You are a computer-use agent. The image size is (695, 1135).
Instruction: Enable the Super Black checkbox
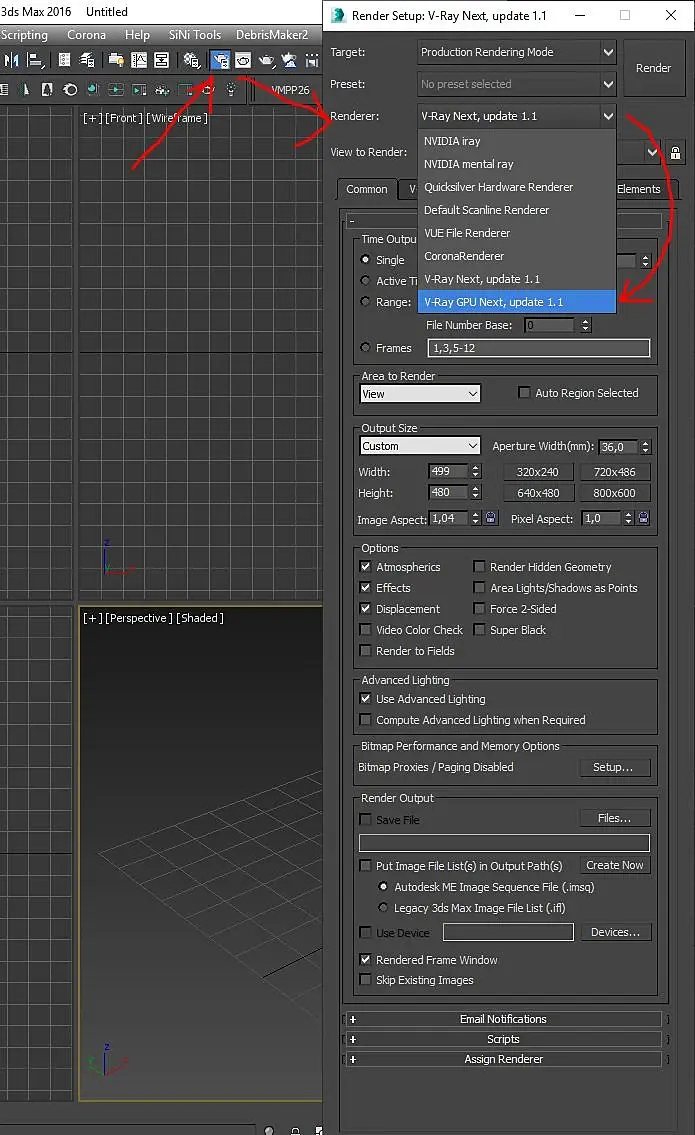(x=479, y=630)
